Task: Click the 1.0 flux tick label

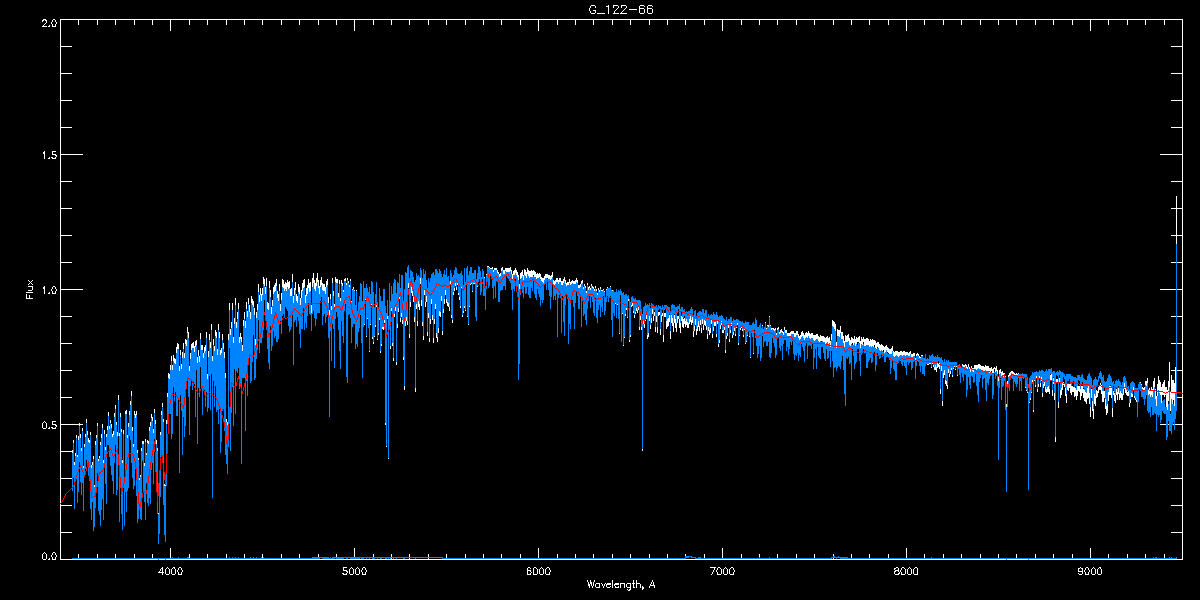Action: point(46,290)
